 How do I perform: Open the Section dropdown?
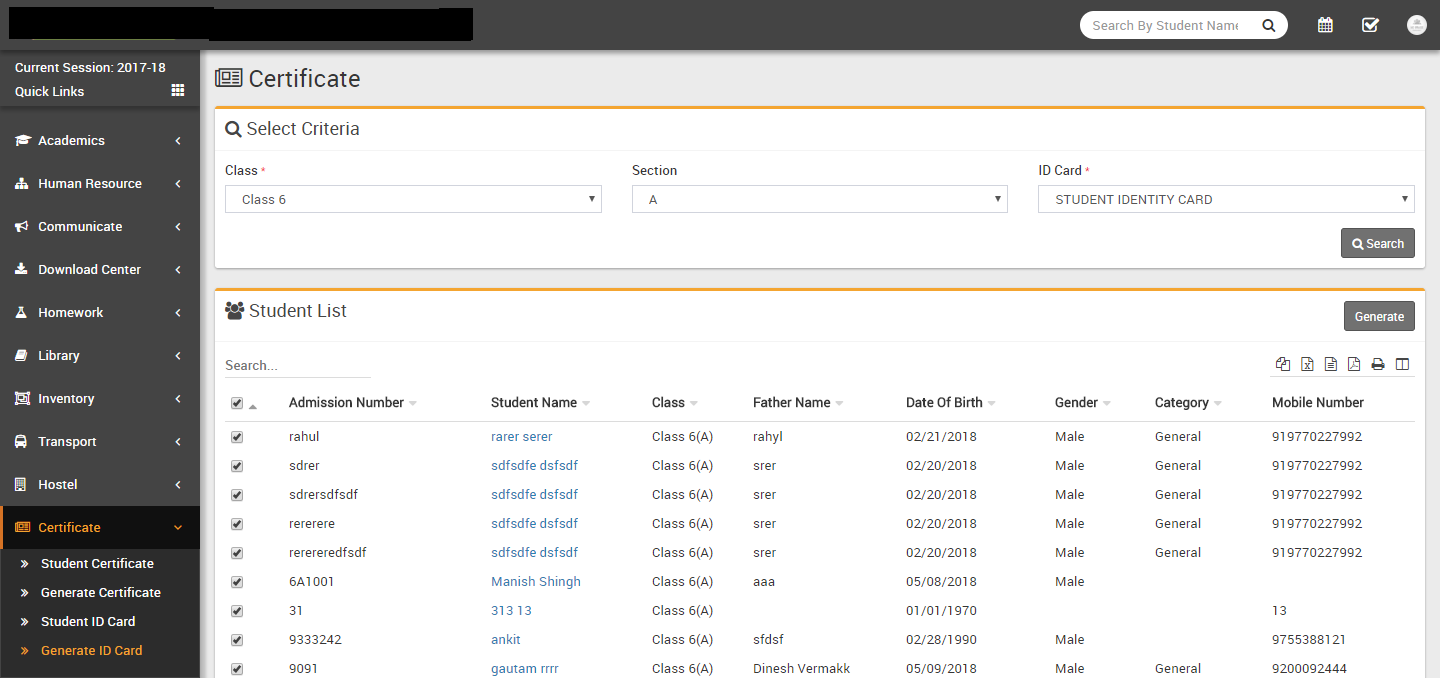[x=819, y=199]
